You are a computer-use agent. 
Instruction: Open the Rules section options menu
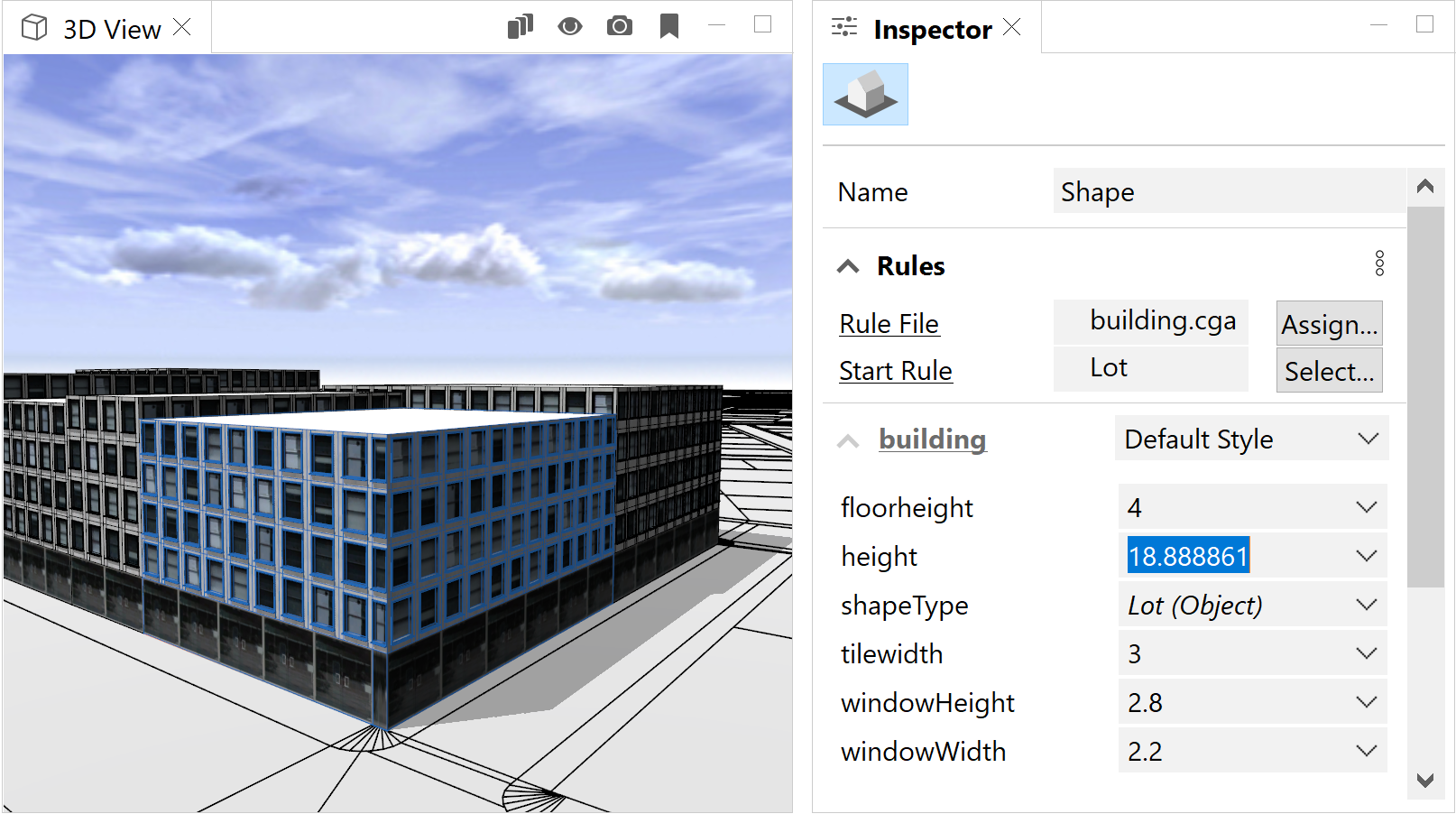coord(1379,264)
